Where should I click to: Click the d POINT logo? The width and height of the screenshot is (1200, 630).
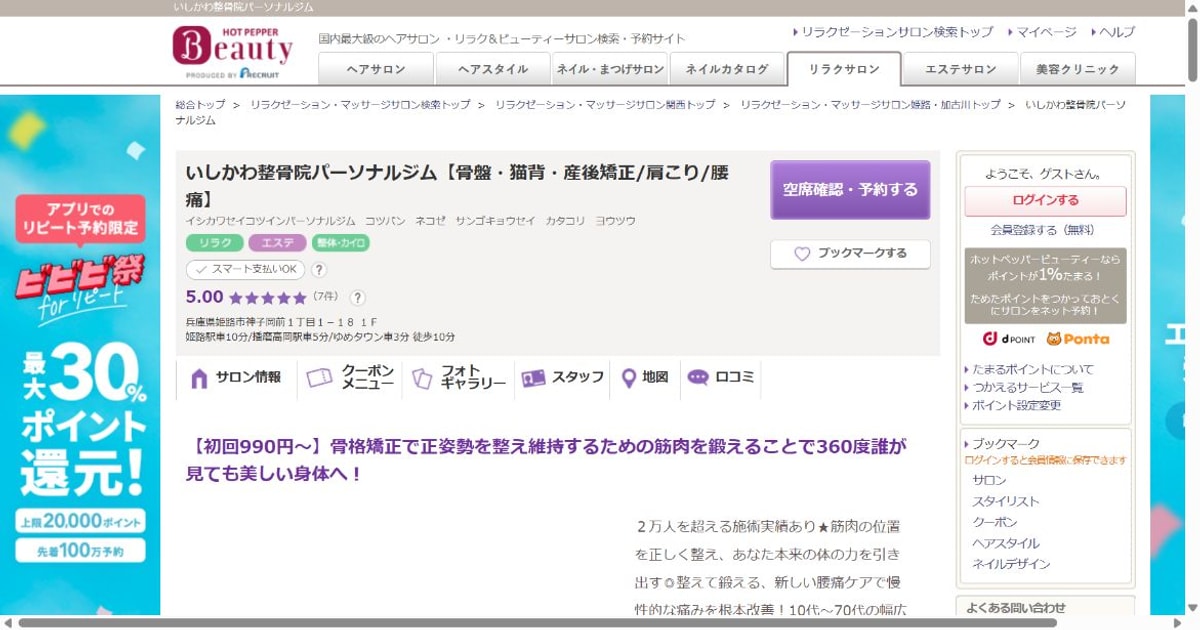point(1008,339)
